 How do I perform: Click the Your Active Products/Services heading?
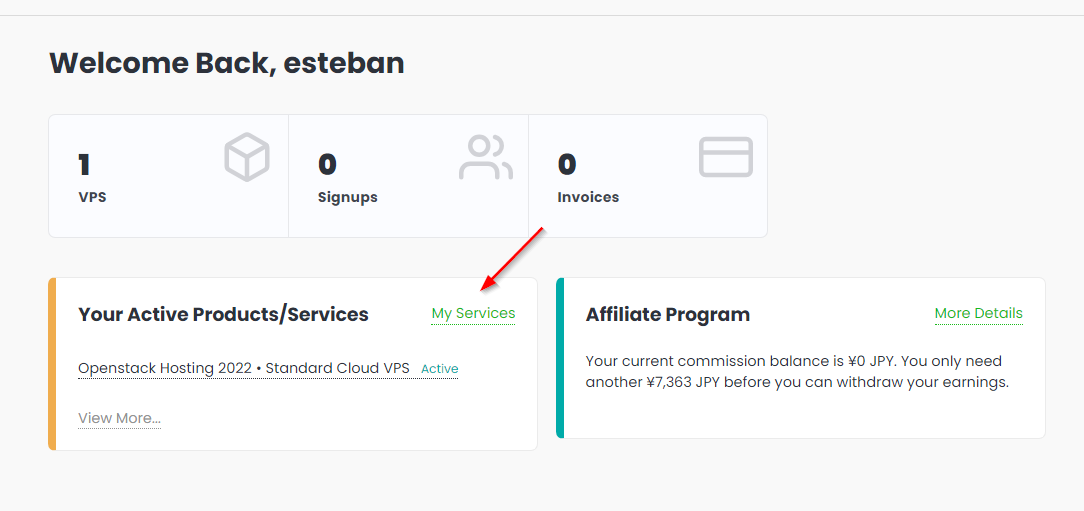[x=223, y=315]
